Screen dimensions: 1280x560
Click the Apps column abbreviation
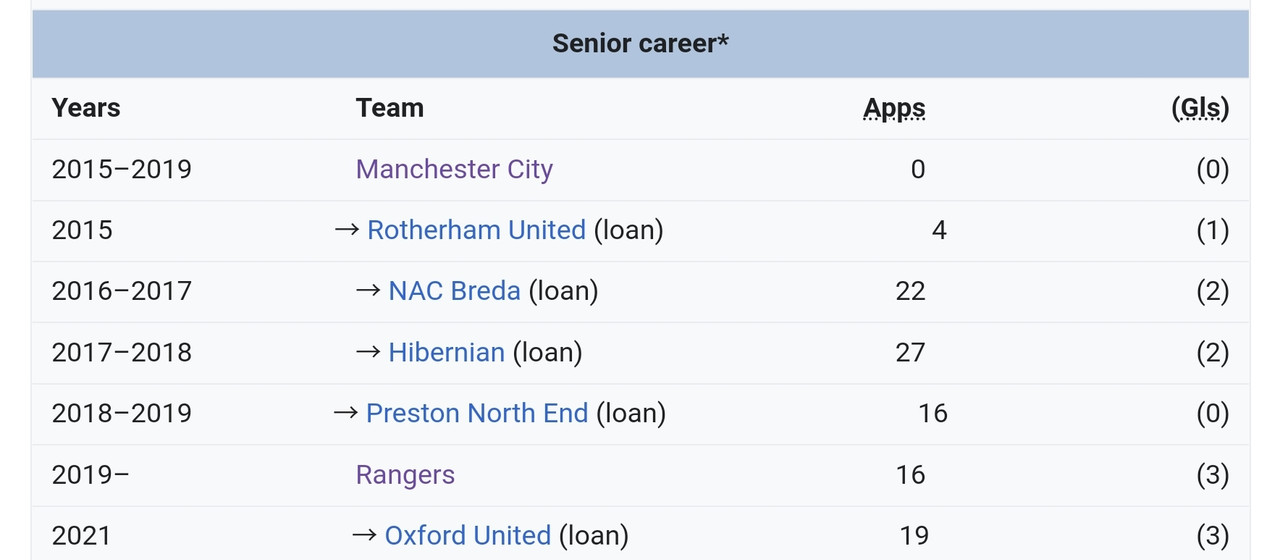[x=894, y=108]
